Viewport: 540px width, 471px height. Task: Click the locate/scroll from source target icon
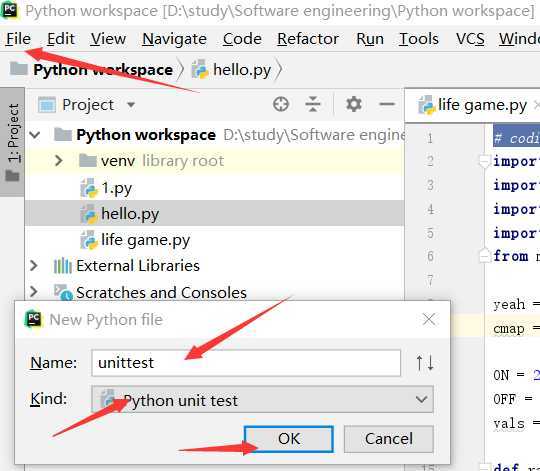coord(281,104)
